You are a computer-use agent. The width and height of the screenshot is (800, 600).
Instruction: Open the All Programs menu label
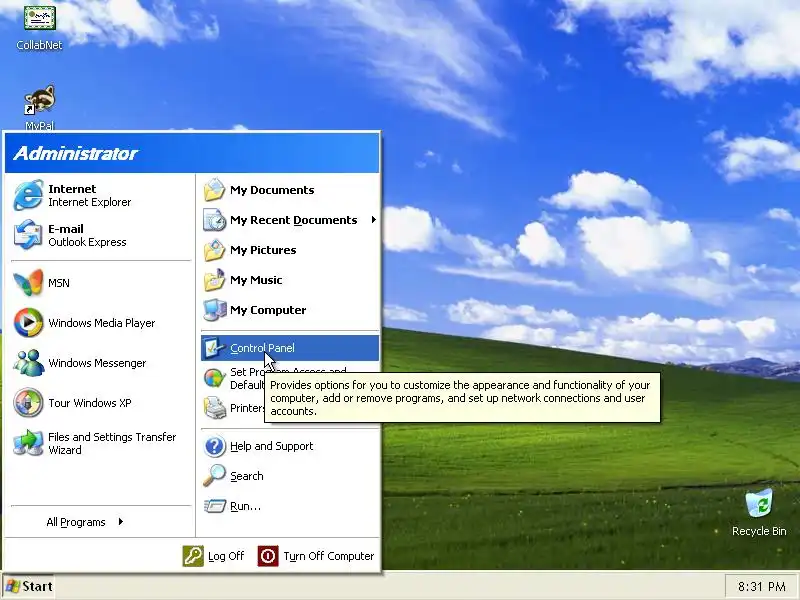click(x=76, y=522)
